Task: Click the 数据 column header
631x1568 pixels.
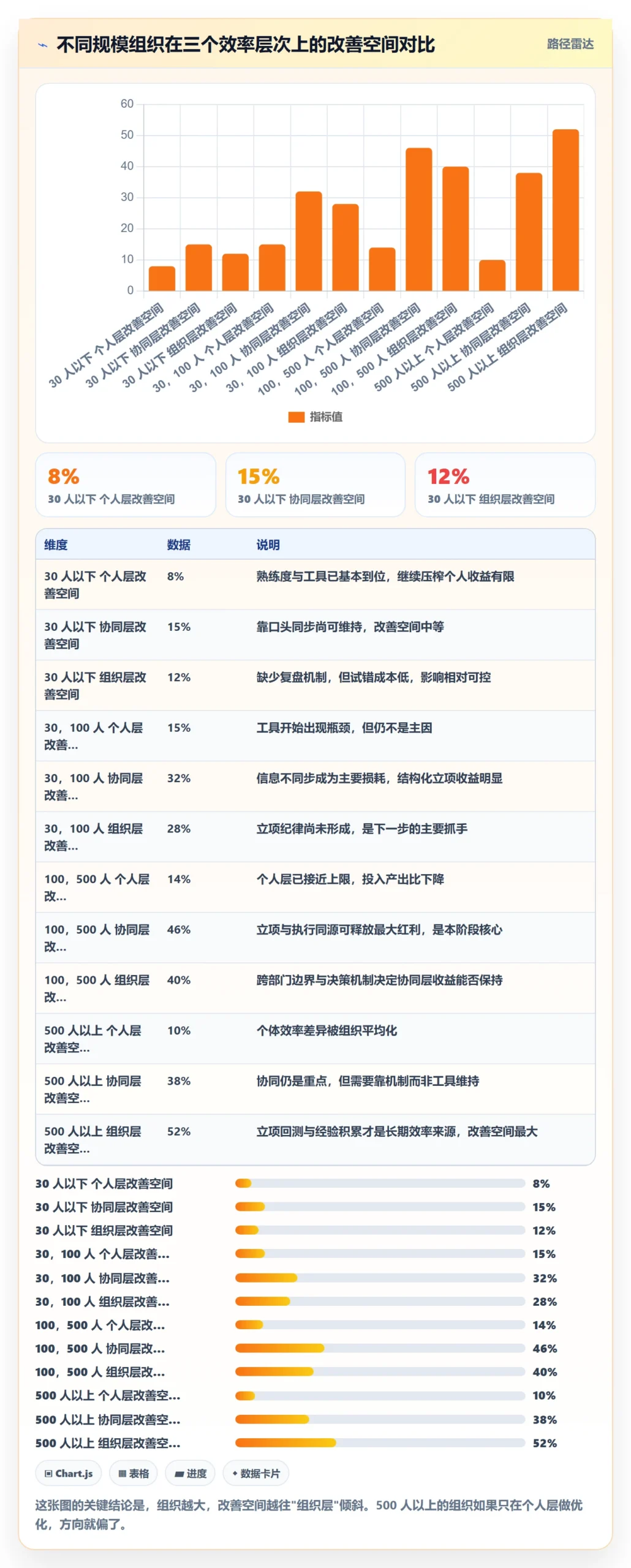Action: click(x=179, y=545)
